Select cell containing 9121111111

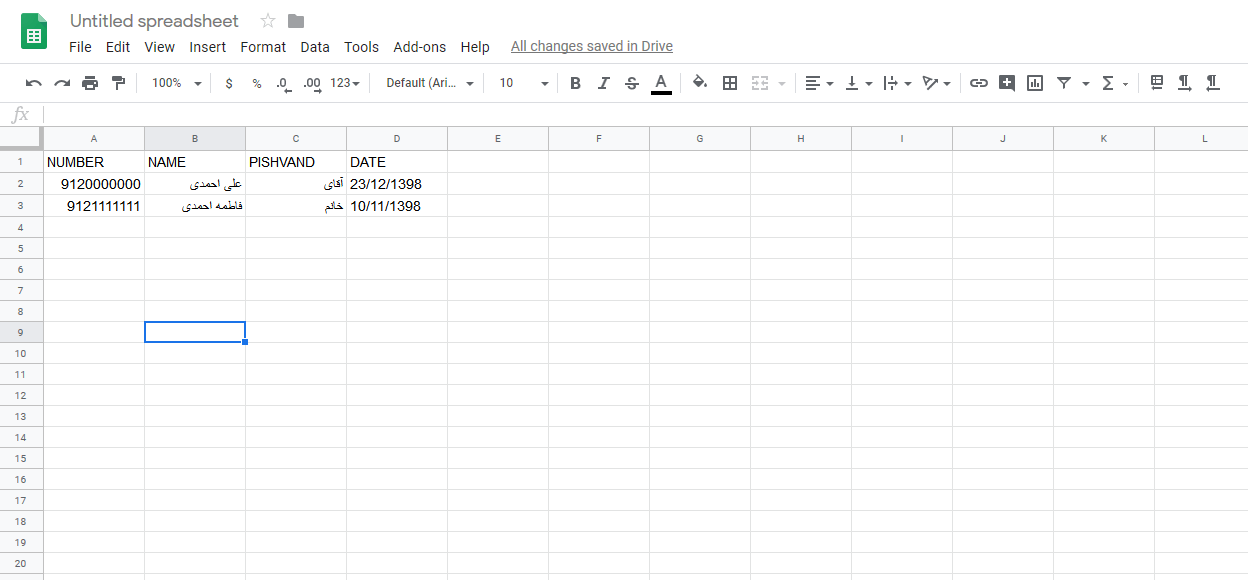(x=94, y=206)
